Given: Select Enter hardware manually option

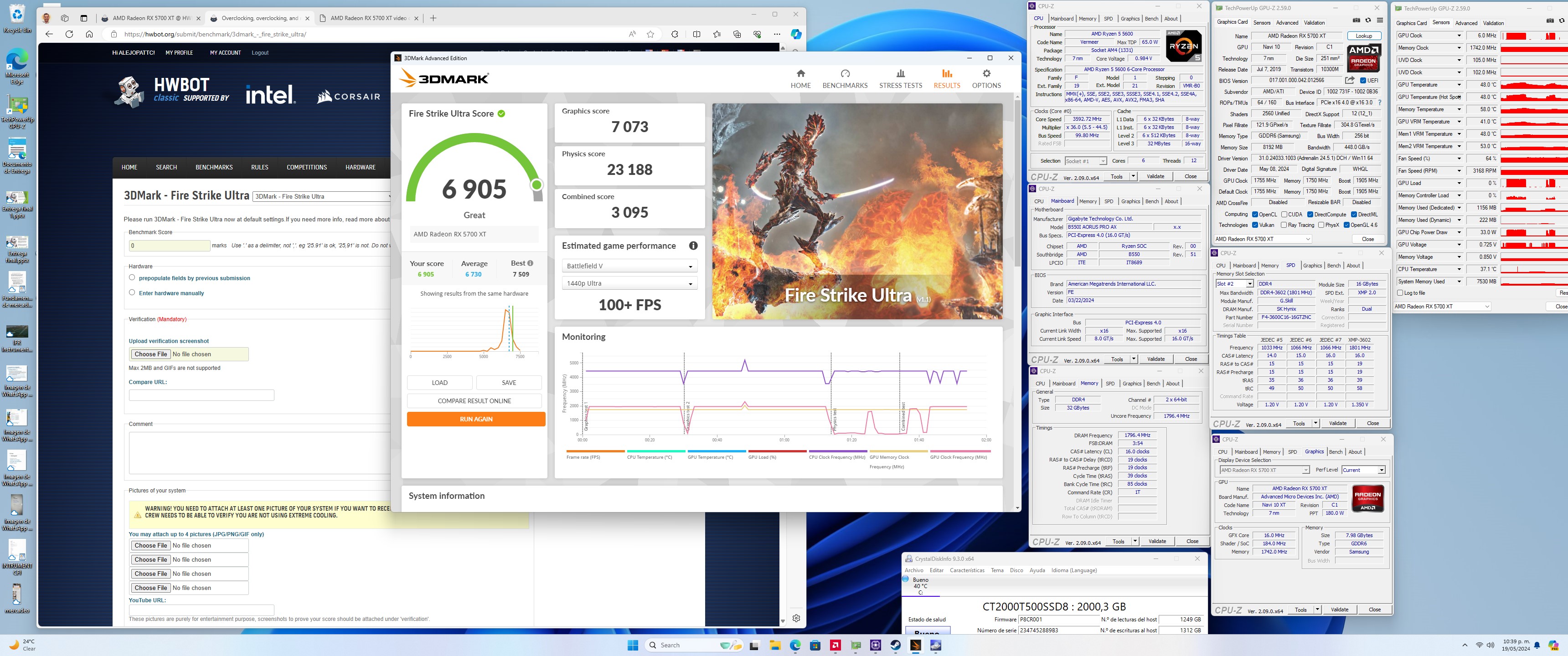Looking at the screenshot, I should pos(132,292).
